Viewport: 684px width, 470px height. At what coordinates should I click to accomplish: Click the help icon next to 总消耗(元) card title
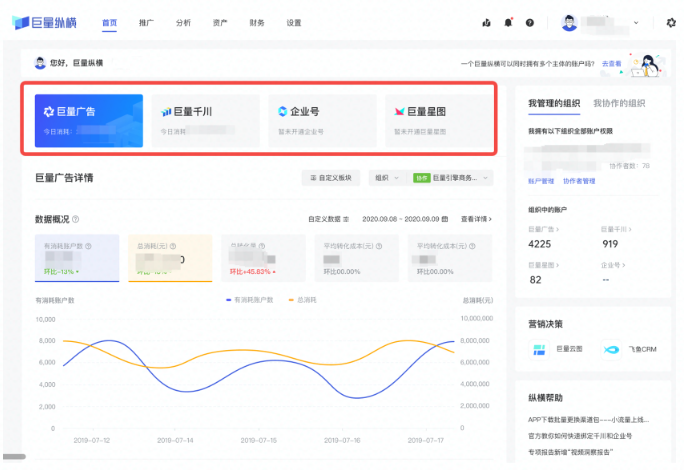[173, 246]
